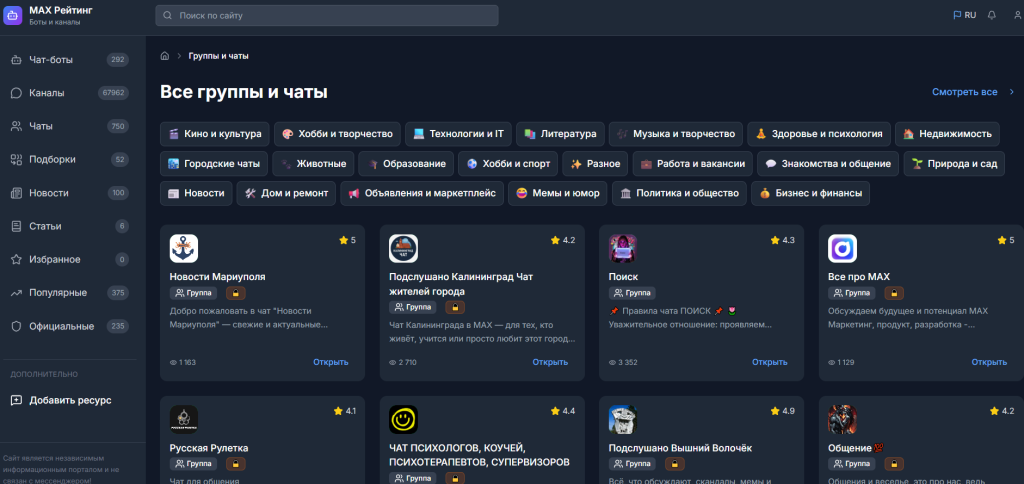Open Новости Мариуполя via Открыть
The height and width of the screenshot is (484, 1024).
(330, 362)
